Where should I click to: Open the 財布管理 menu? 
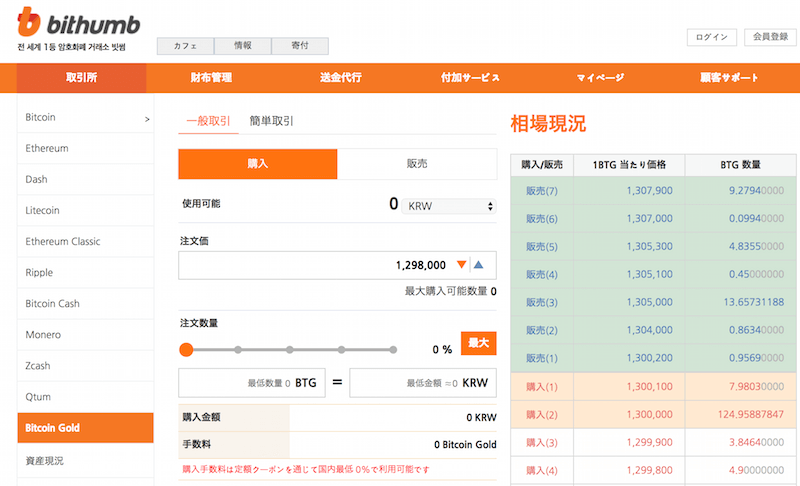click(211, 78)
